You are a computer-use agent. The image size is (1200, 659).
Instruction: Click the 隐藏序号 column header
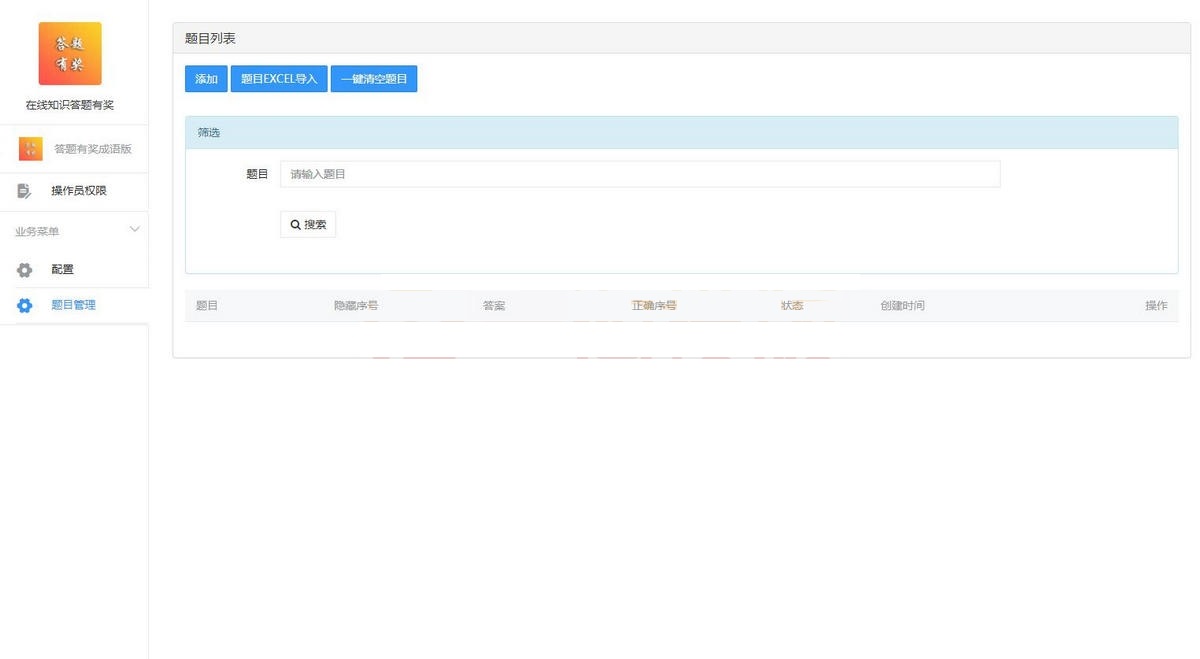(356, 305)
